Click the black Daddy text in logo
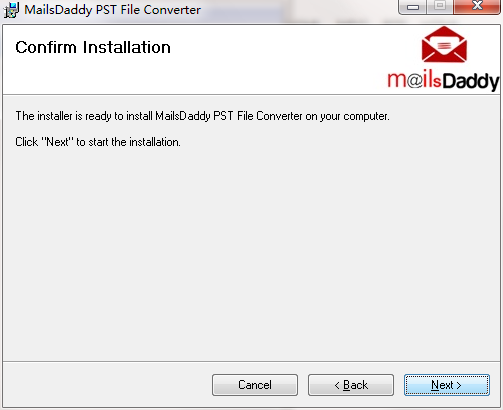Screen dimensions: 503x410 (x=471, y=81)
